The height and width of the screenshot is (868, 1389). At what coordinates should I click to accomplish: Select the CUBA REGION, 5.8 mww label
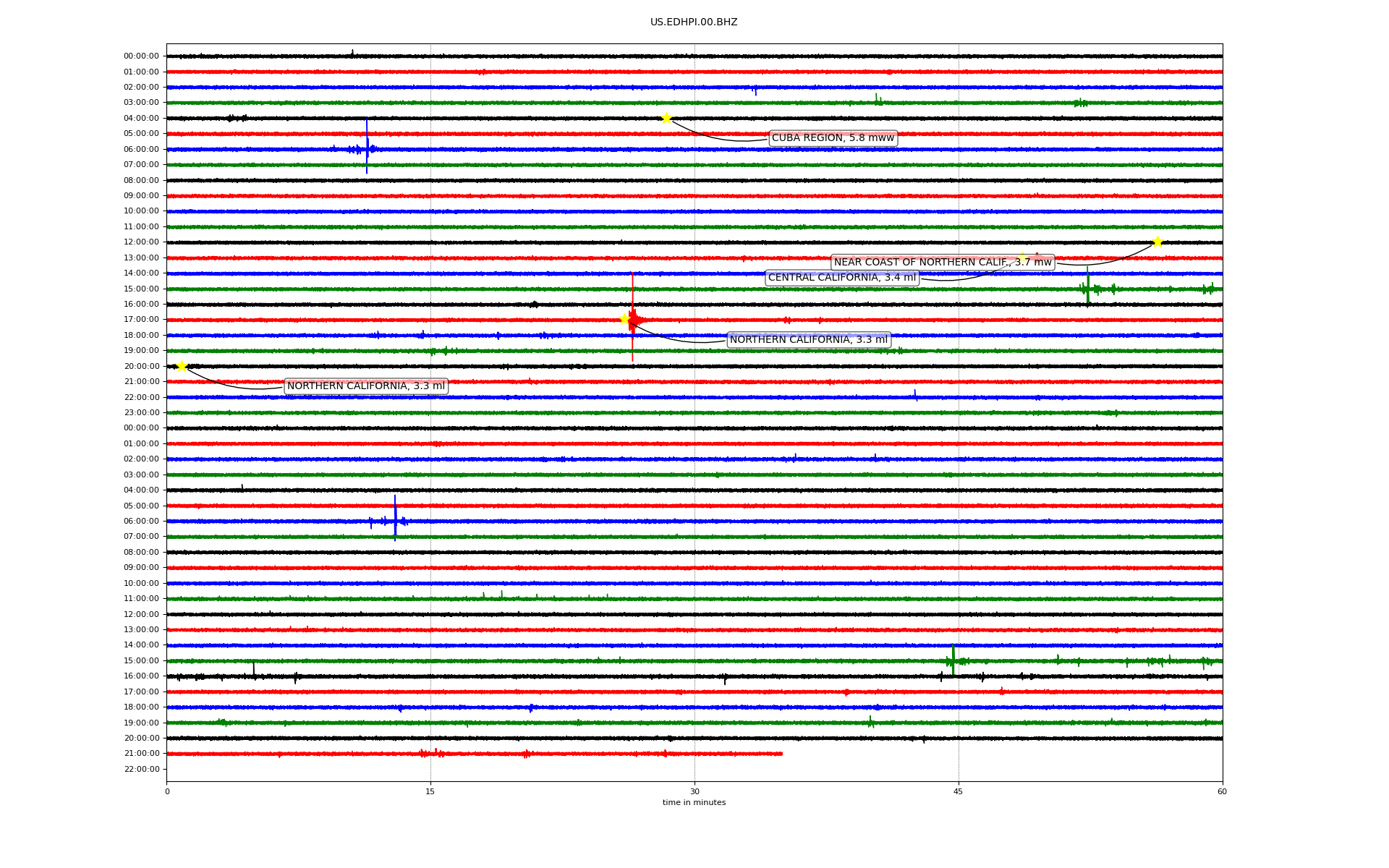point(833,138)
